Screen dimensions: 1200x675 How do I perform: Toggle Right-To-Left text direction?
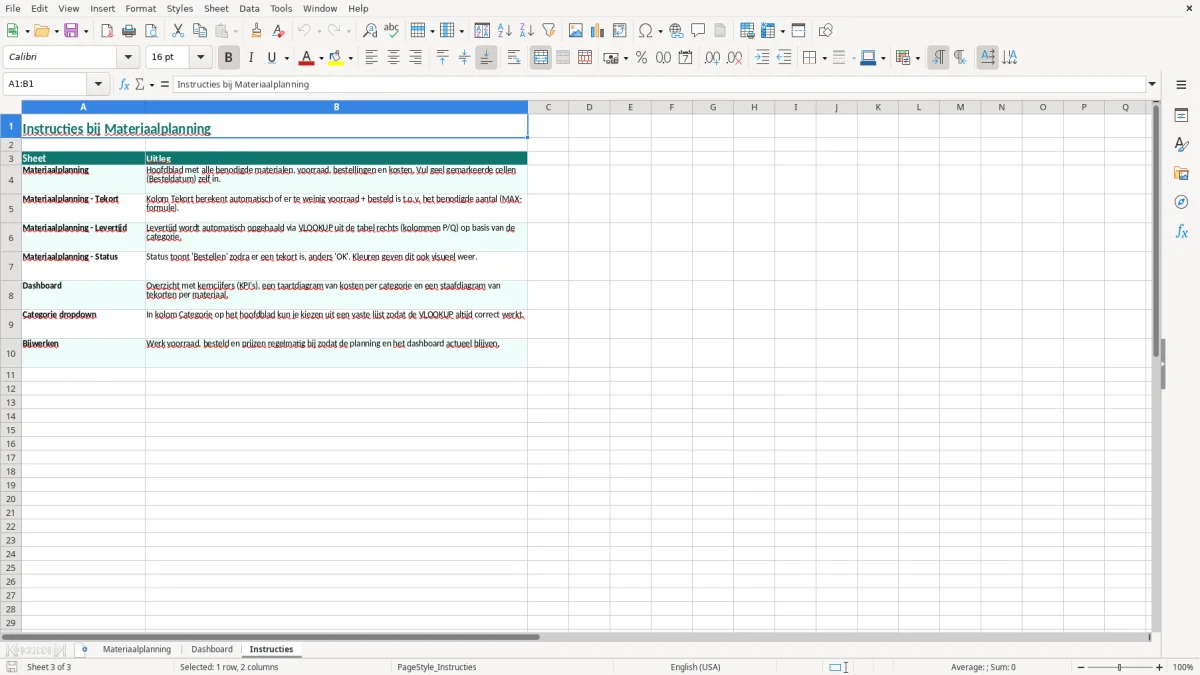pos(960,58)
